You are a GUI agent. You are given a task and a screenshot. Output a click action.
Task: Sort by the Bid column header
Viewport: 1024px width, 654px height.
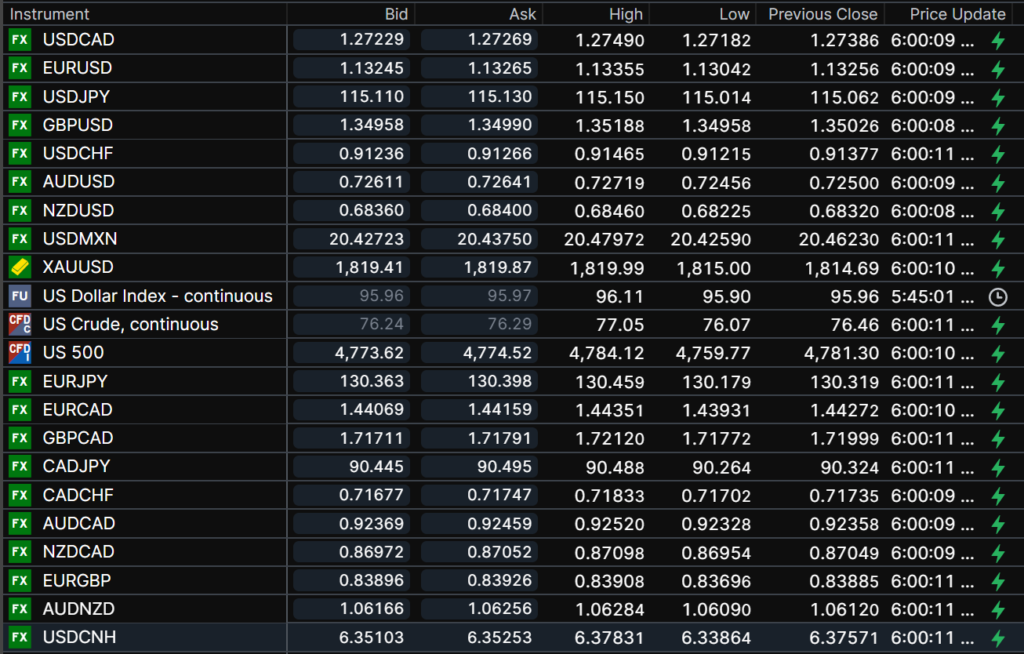[396, 14]
